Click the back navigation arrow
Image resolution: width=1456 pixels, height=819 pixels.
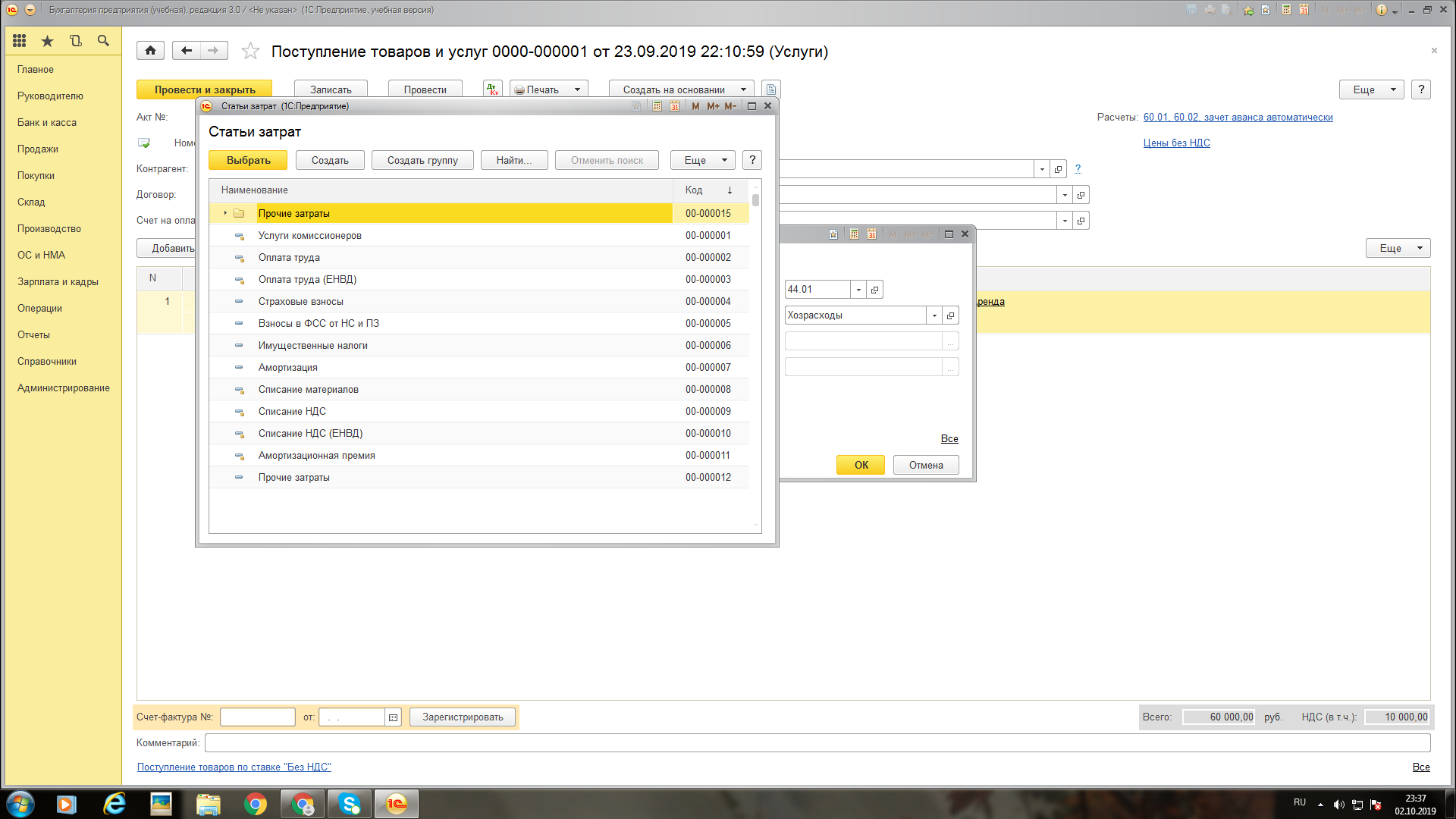point(187,51)
